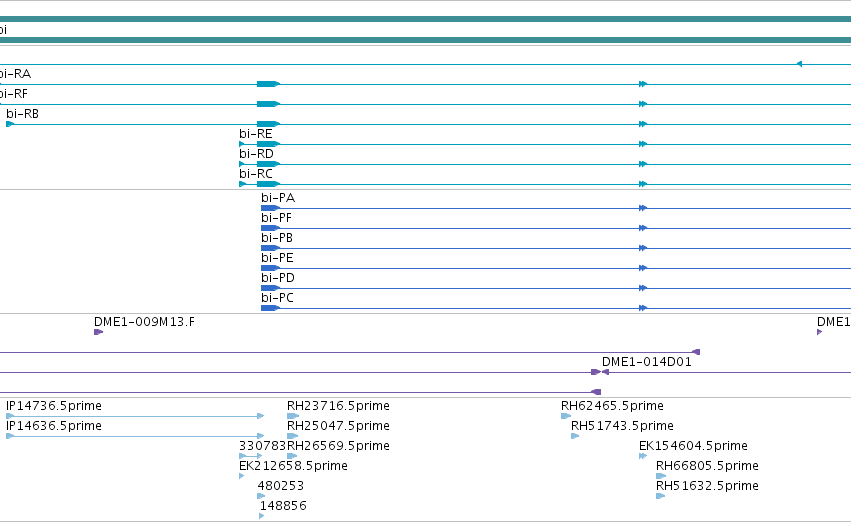Click the bi-RC transcript label

tap(256, 174)
